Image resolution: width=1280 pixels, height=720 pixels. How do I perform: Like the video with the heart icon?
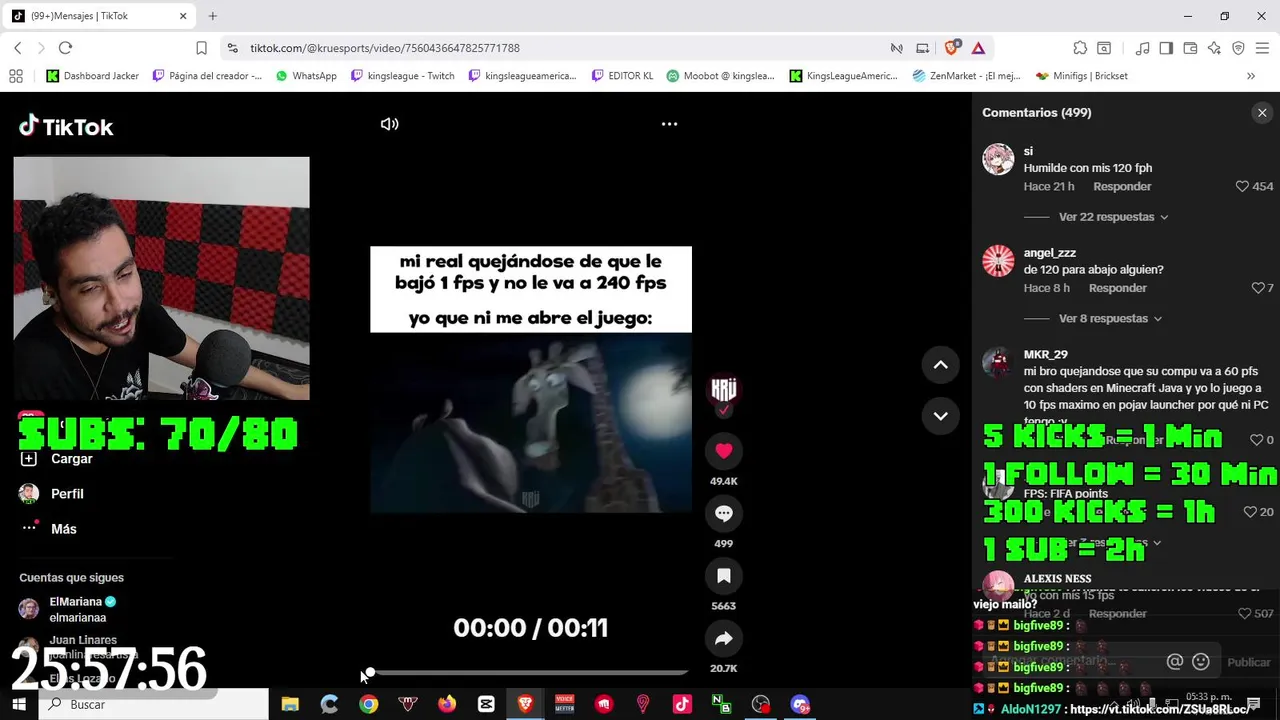(724, 451)
